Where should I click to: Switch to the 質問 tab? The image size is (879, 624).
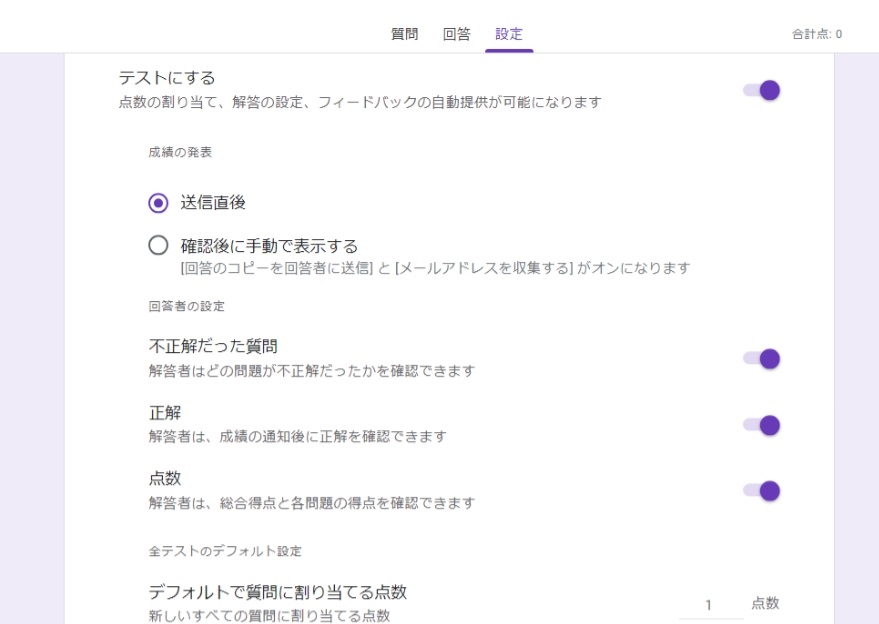[x=404, y=34]
